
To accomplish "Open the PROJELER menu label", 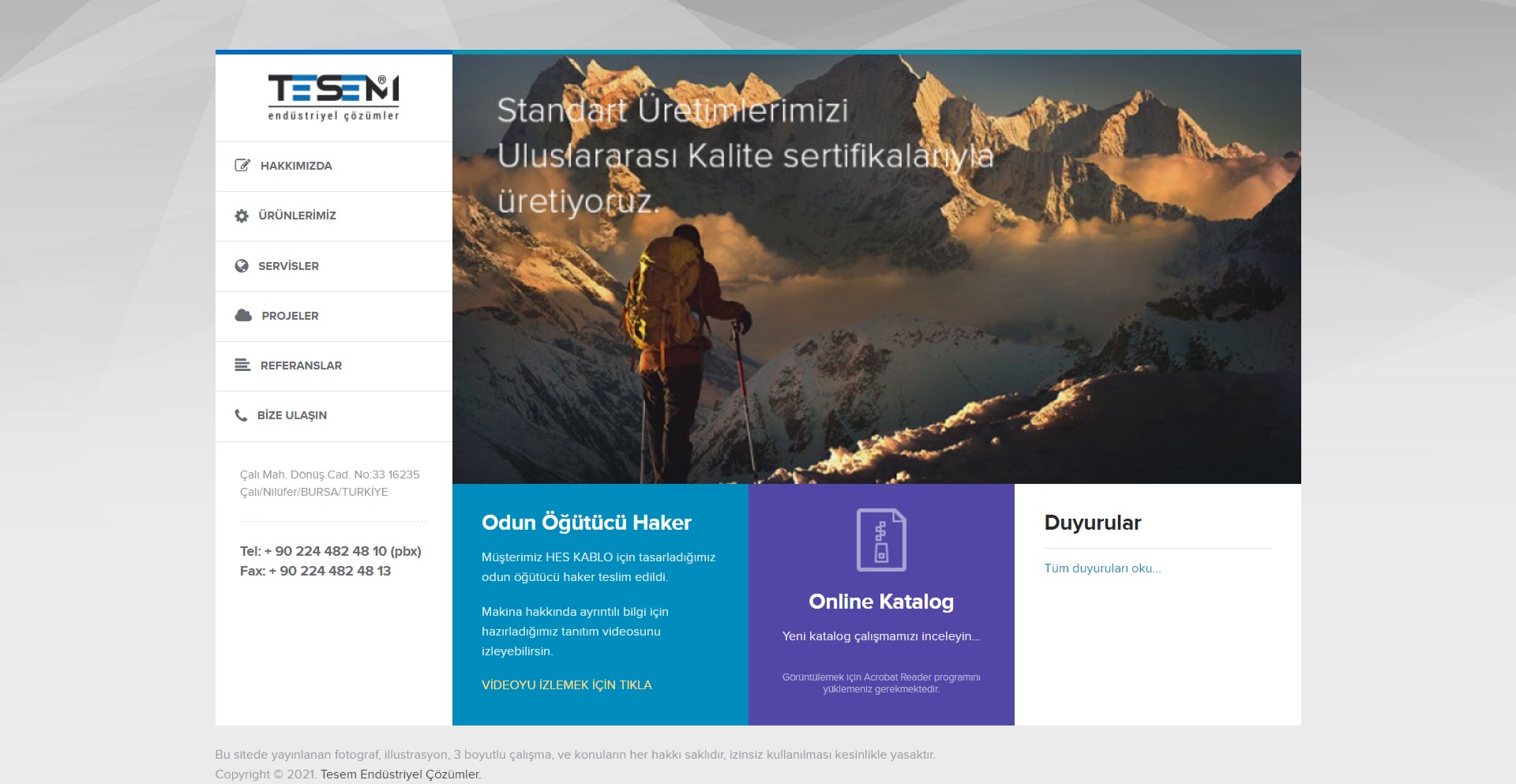I will 290,316.
